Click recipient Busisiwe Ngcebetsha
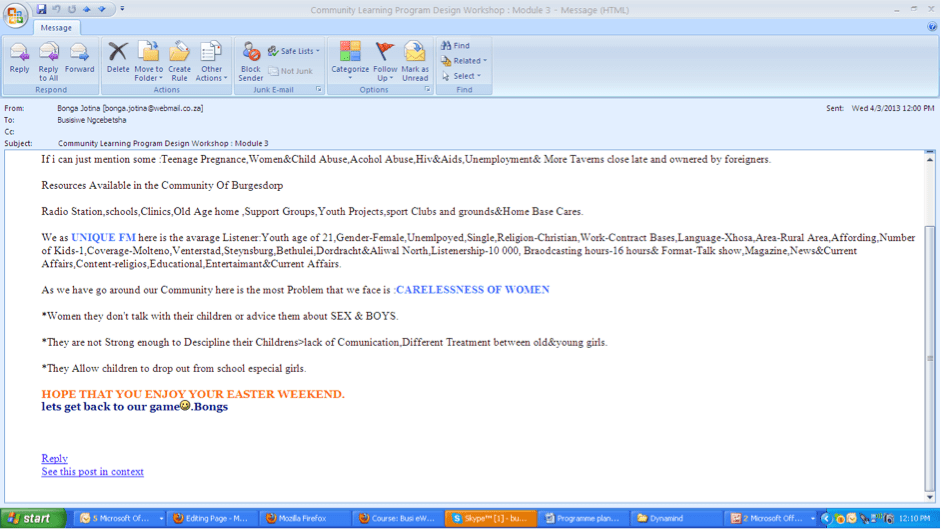The height and width of the screenshot is (529, 941). [x=92, y=120]
